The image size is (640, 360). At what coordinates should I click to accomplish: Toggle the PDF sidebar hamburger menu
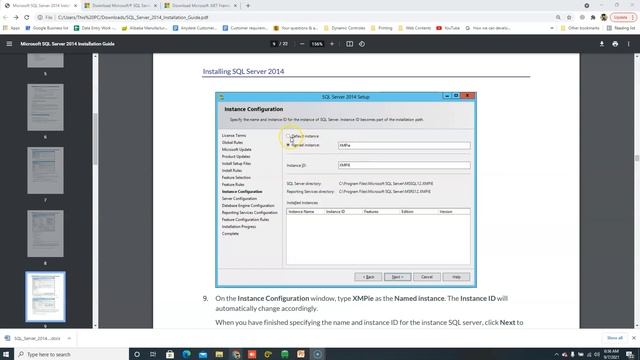[9, 44]
